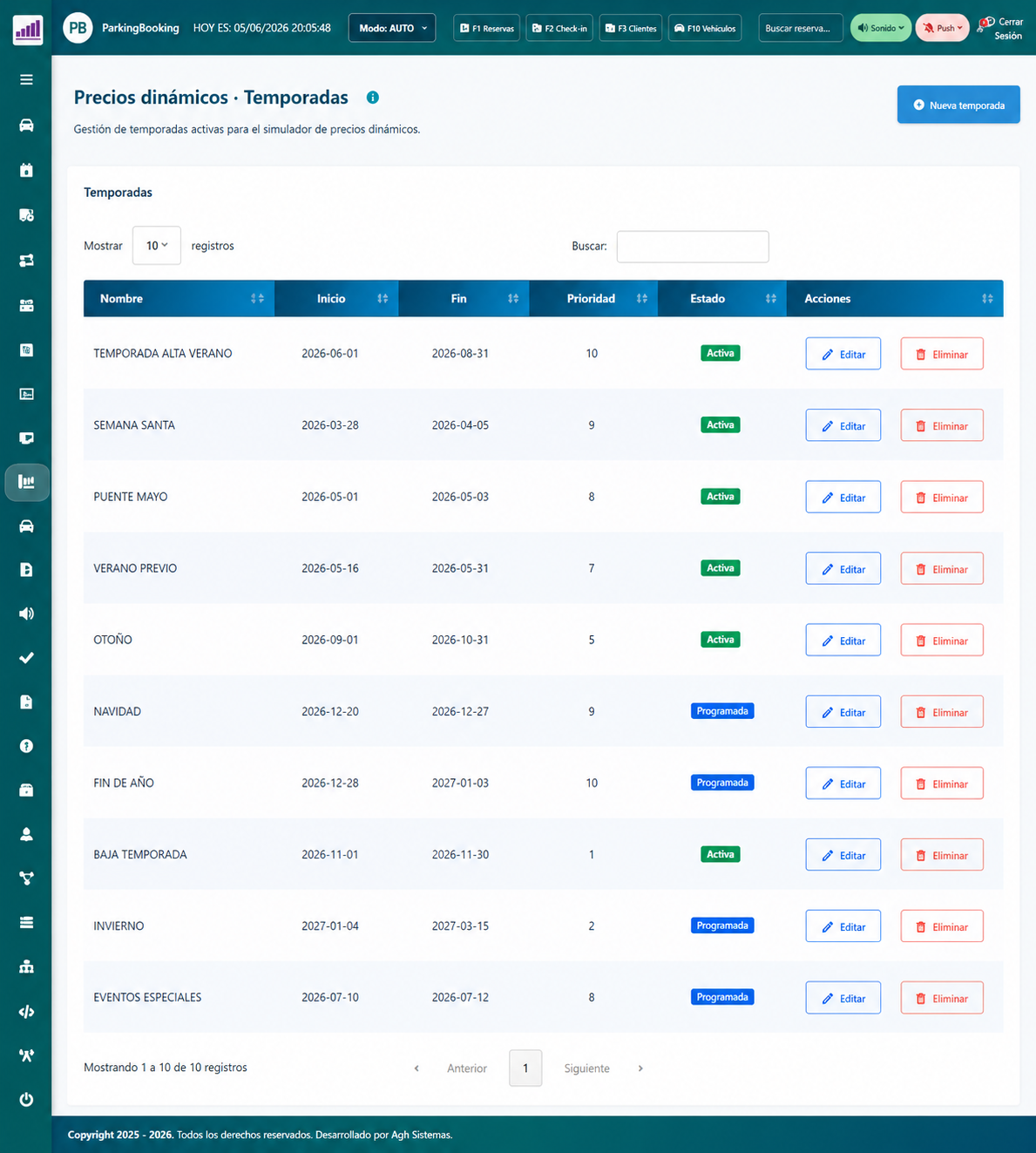1036x1153 pixels.
Task: Open the briefcase box sidebar icon
Action: click(26, 790)
